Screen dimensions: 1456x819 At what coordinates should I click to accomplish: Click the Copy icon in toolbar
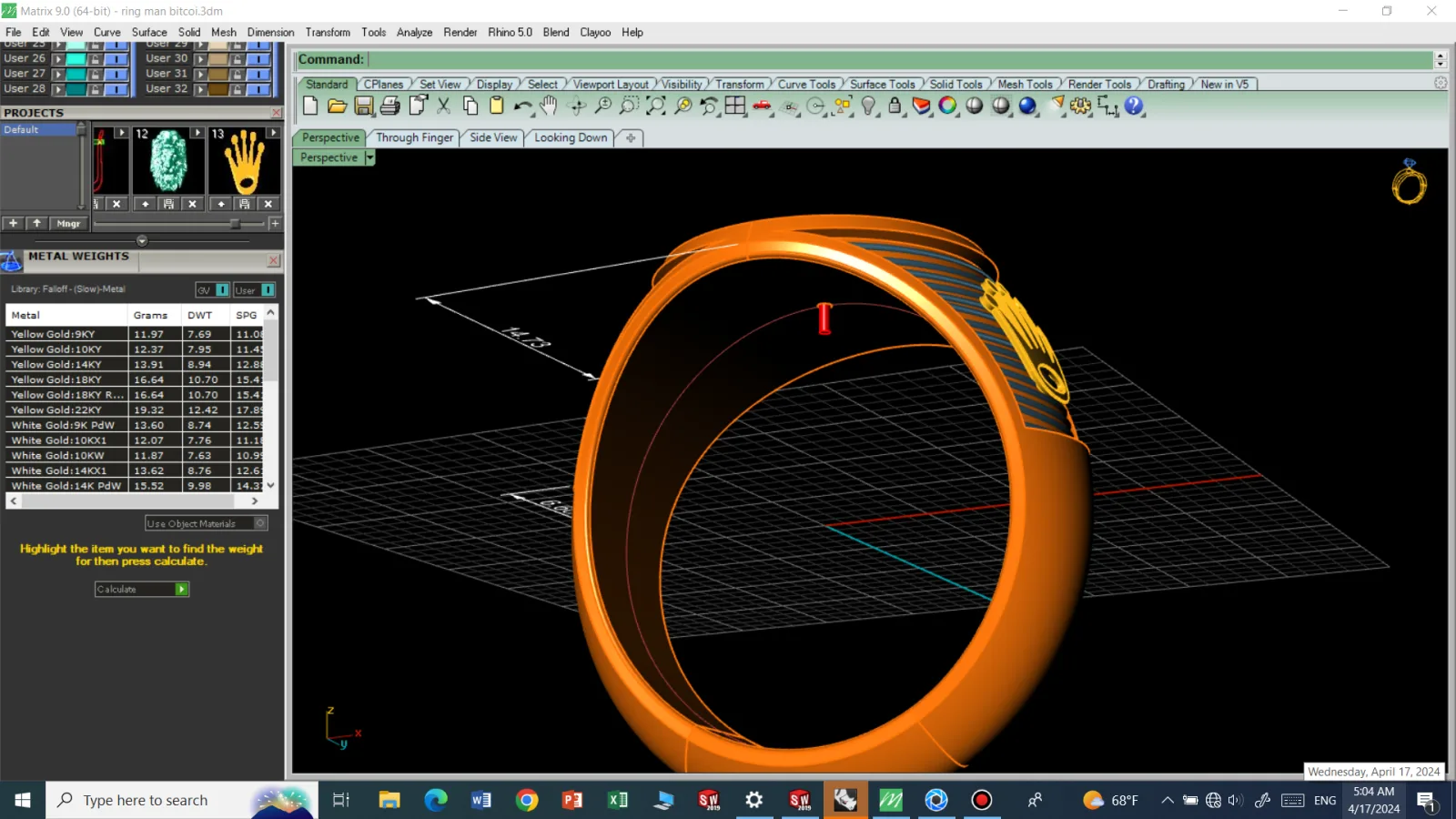(x=470, y=106)
